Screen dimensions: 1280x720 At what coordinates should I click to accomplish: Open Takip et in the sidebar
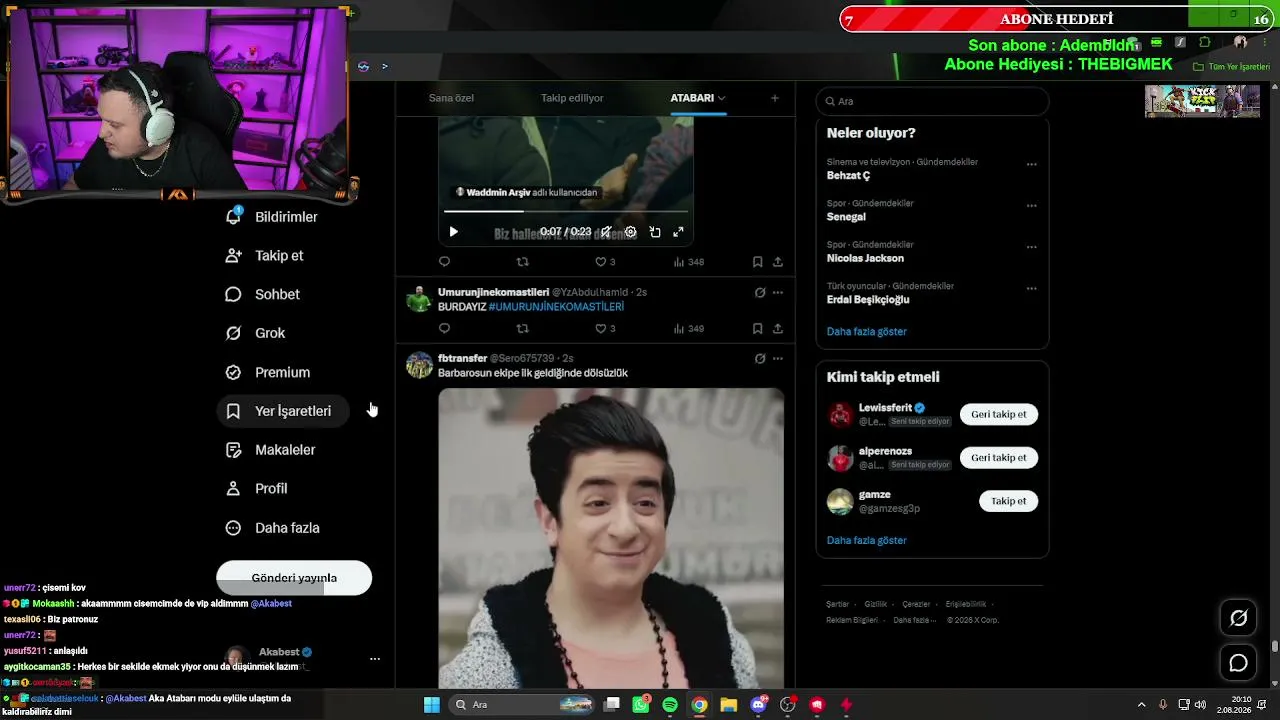[x=265, y=256]
